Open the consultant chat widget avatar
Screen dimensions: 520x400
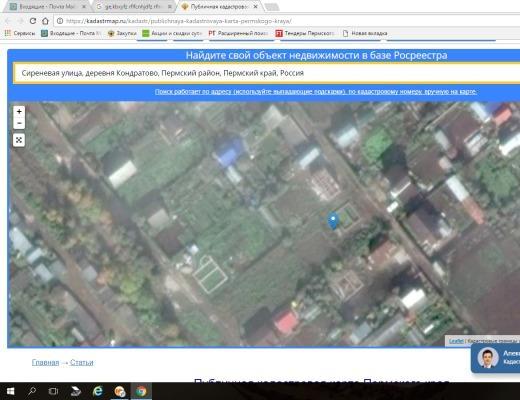coord(488,358)
